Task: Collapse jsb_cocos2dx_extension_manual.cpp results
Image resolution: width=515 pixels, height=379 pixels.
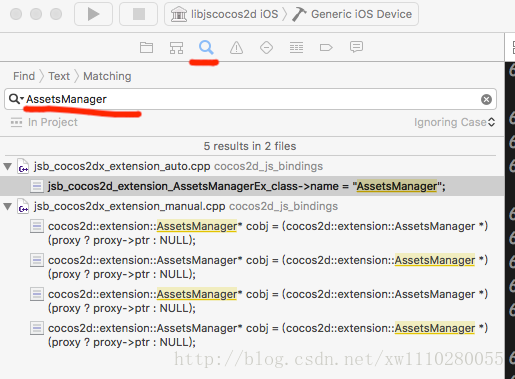Action: click(x=8, y=206)
